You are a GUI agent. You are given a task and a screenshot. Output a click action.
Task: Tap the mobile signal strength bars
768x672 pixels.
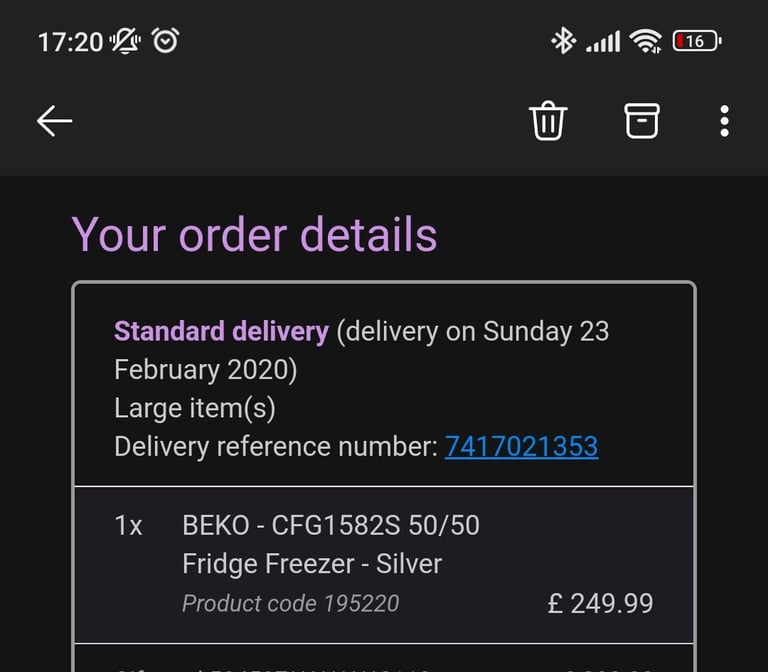click(x=603, y=42)
